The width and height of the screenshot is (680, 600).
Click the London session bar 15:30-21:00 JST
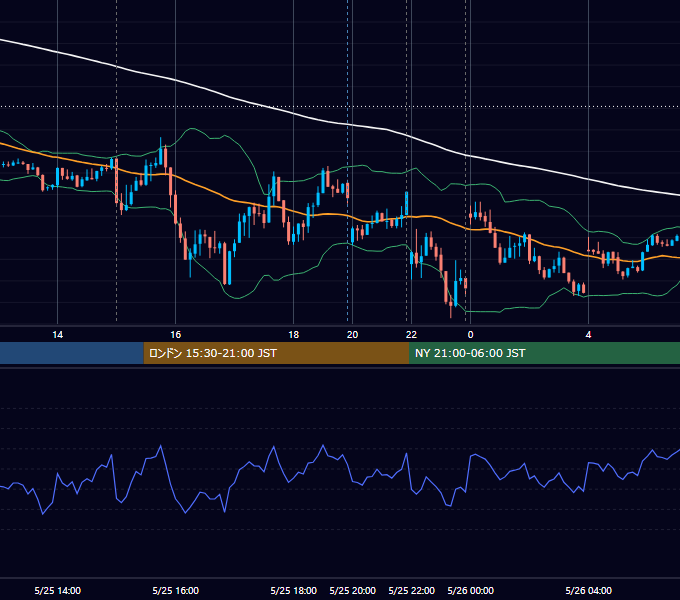pos(276,353)
